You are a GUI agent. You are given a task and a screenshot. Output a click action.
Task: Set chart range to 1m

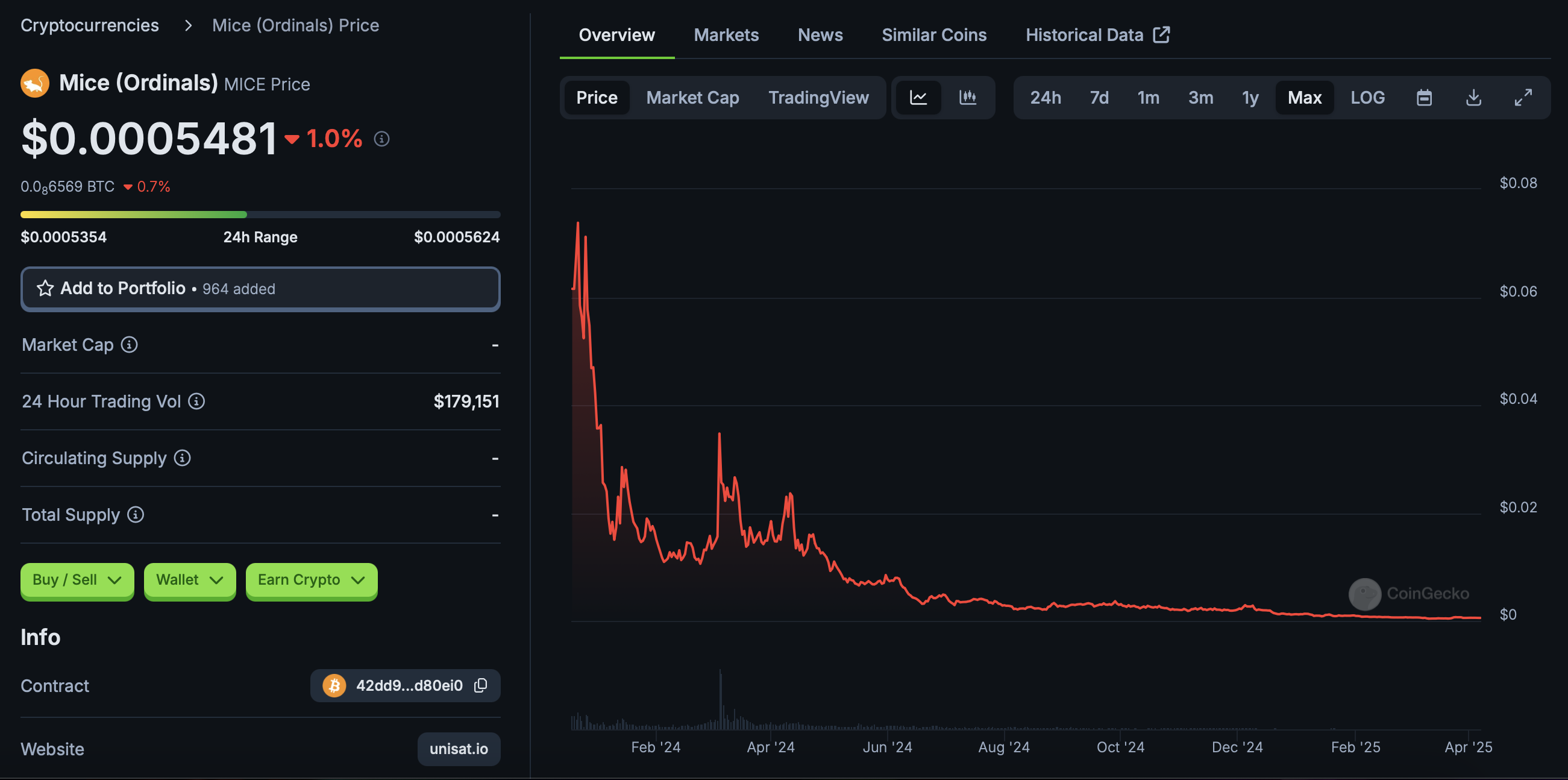tap(1148, 98)
